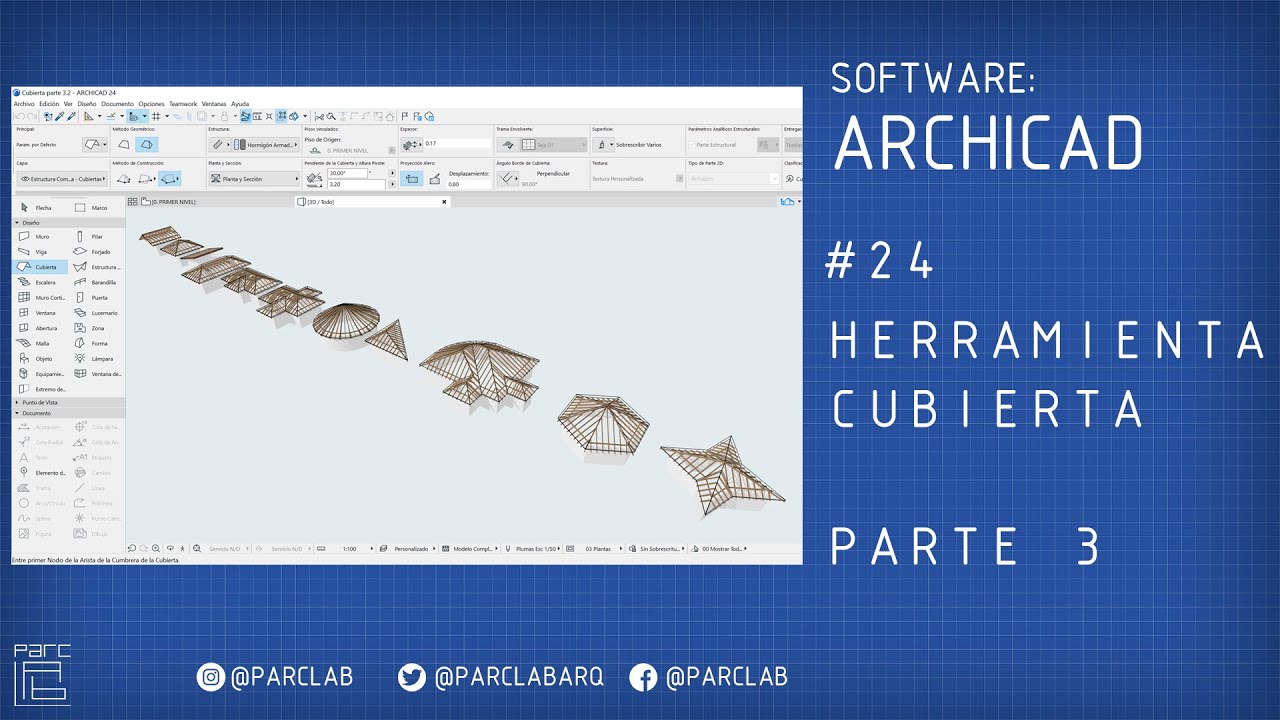Select the highlighted rotated rectangle construction method
1280x720 pixels.
[170, 179]
